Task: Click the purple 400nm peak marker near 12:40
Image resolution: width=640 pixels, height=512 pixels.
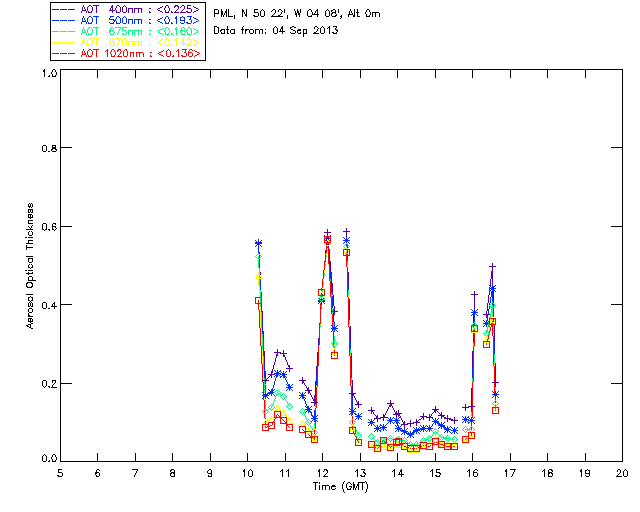Action: 347,232
